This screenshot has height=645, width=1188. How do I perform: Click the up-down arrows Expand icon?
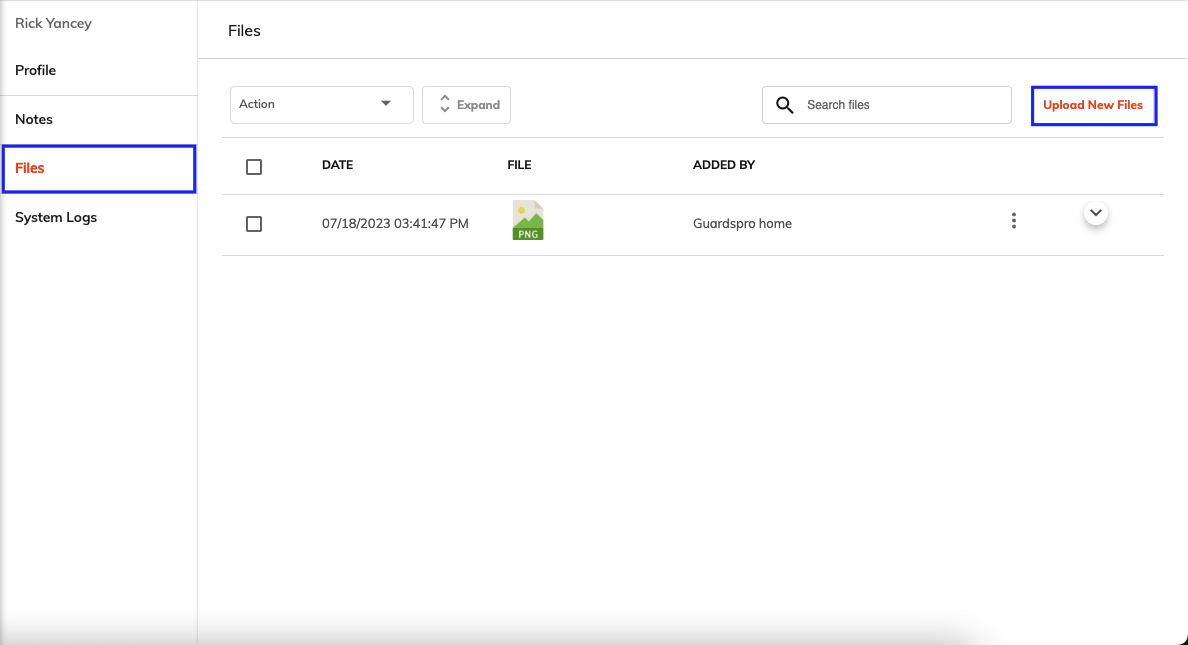445,105
